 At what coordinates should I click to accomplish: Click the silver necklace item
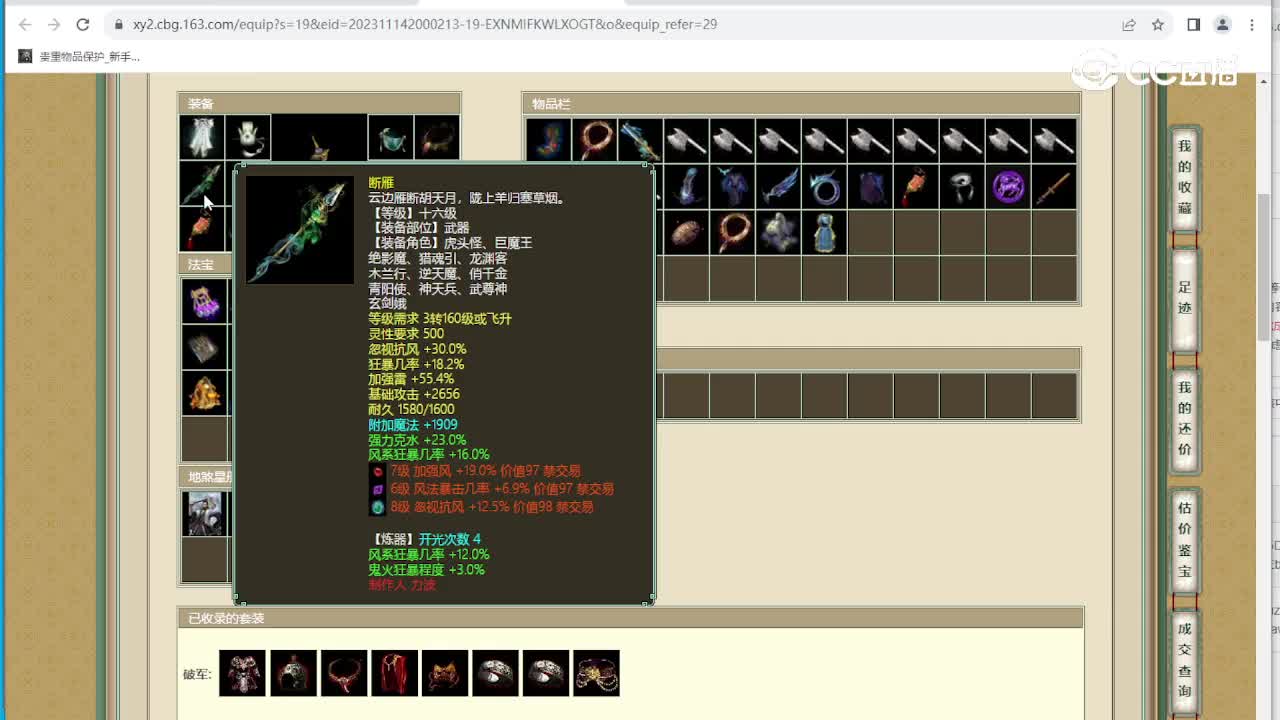click(962, 186)
